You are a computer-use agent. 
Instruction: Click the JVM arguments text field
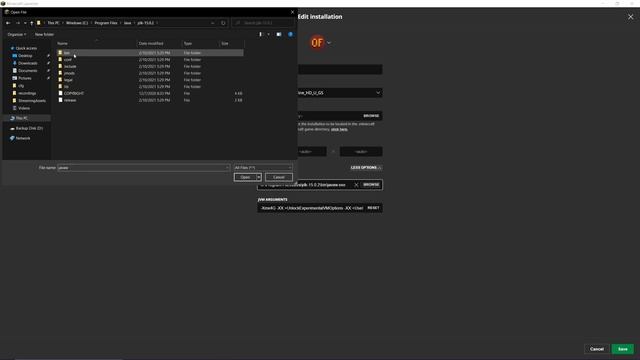[311, 208]
